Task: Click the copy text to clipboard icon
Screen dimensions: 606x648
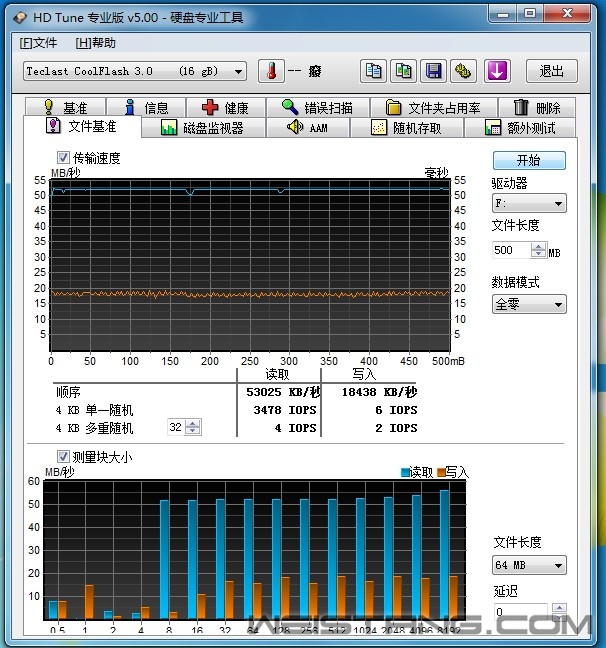Action: tap(374, 71)
